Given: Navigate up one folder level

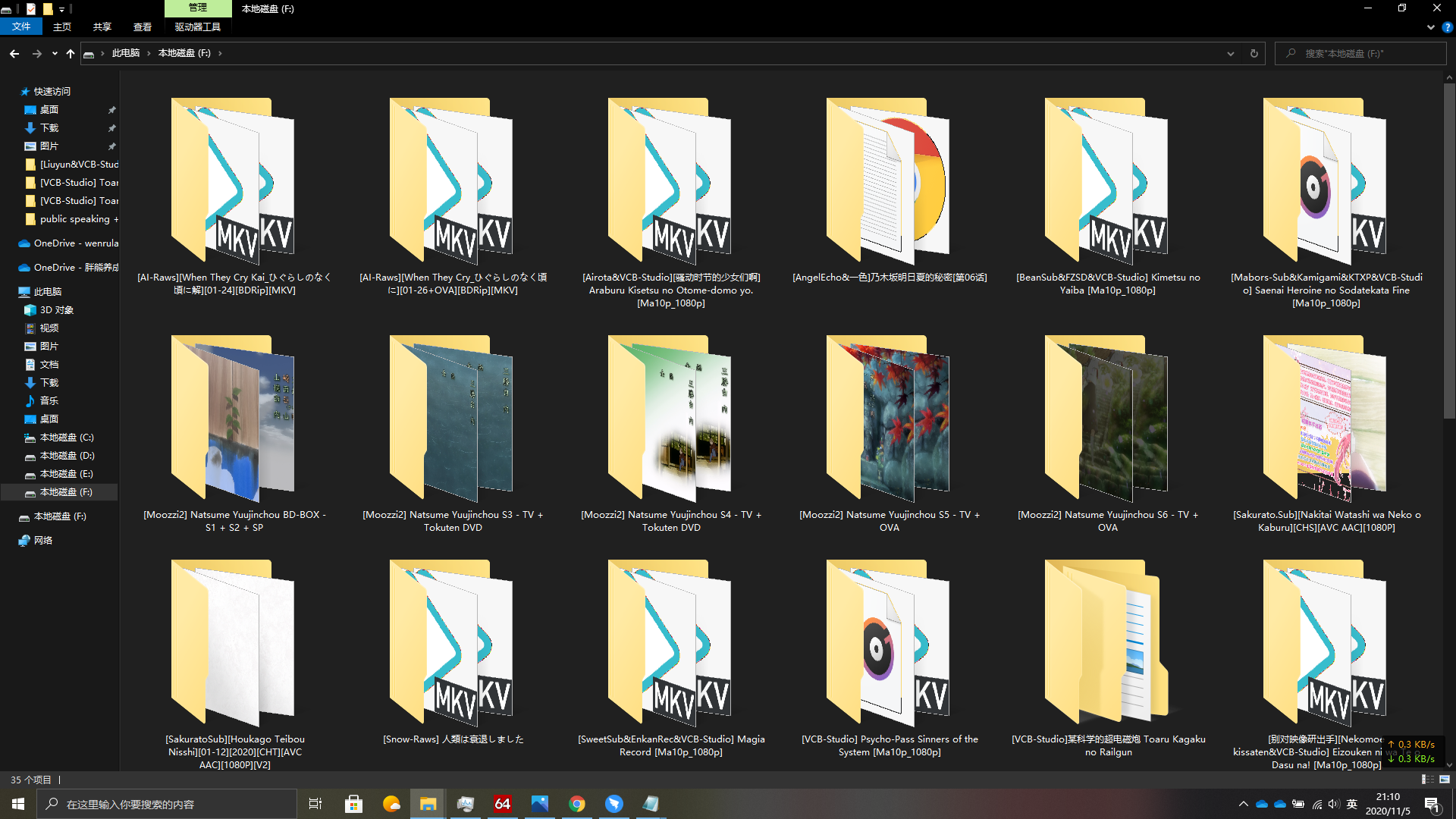Looking at the screenshot, I should [71, 53].
